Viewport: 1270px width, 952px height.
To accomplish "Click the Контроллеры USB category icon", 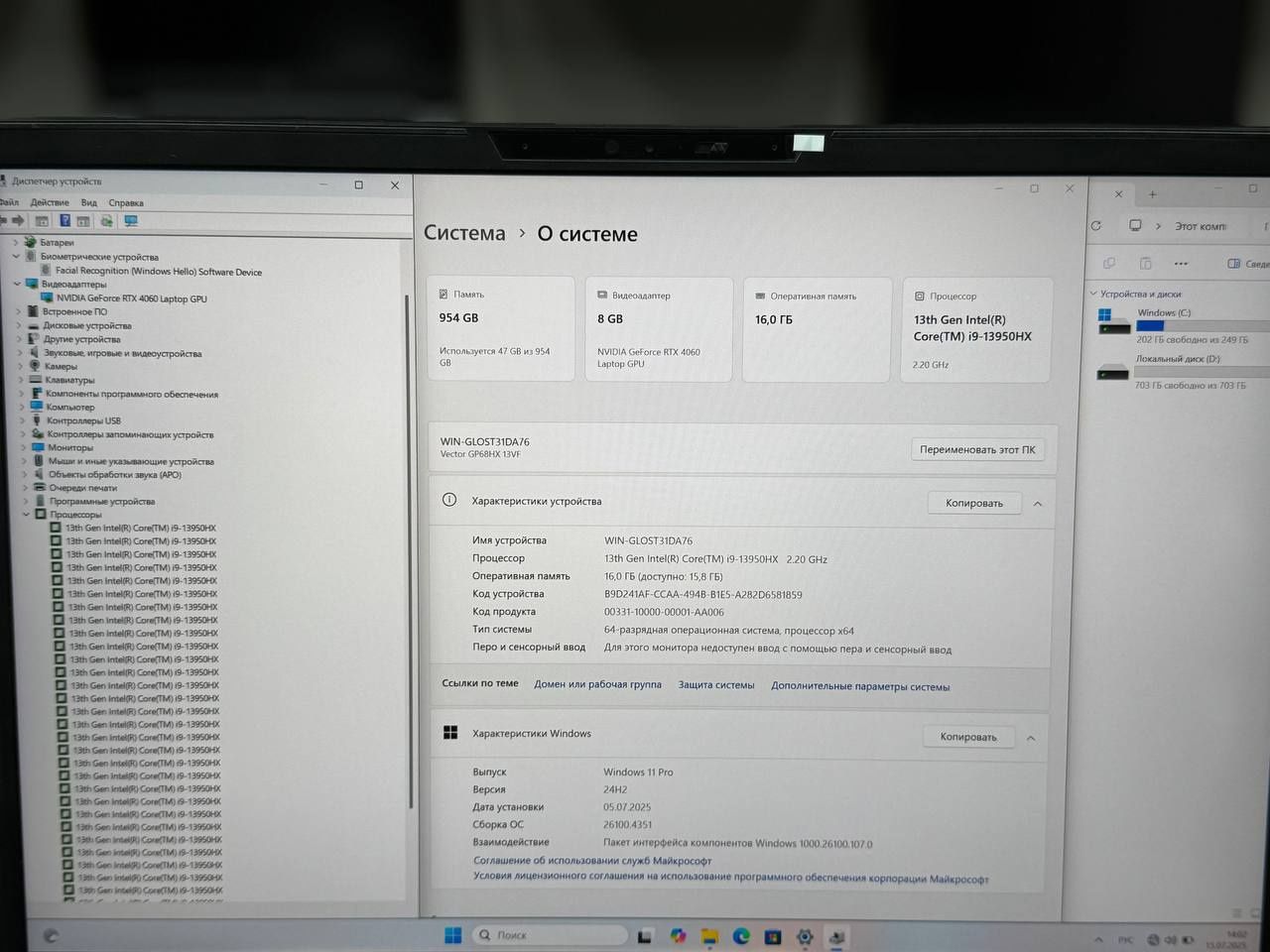I will (x=37, y=420).
